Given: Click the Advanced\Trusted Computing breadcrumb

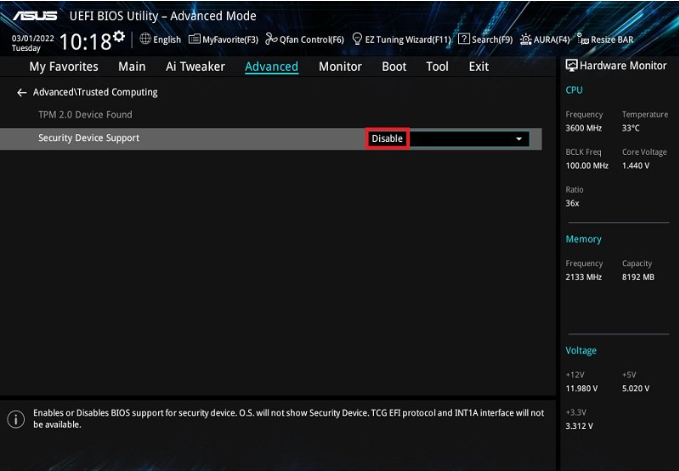Looking at the screenshot, I should click(95, 92).
